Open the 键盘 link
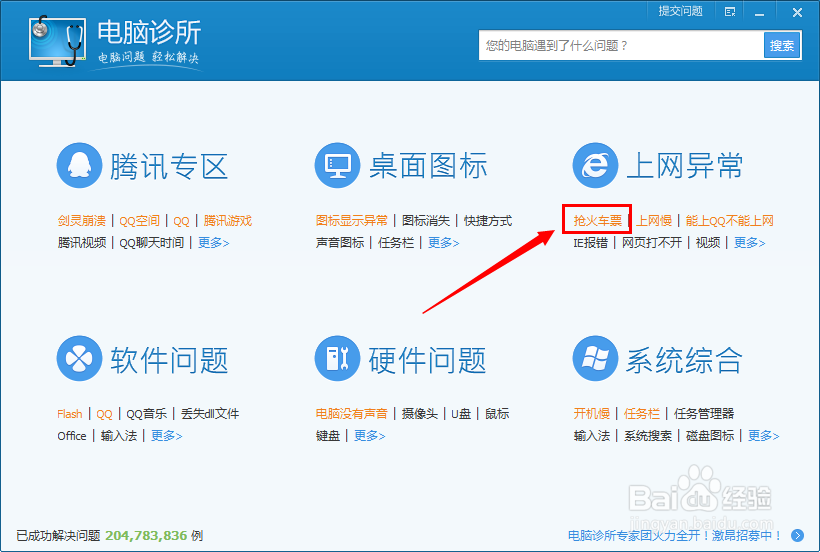This screenshot has width=820, height=552. pos(328,435)
